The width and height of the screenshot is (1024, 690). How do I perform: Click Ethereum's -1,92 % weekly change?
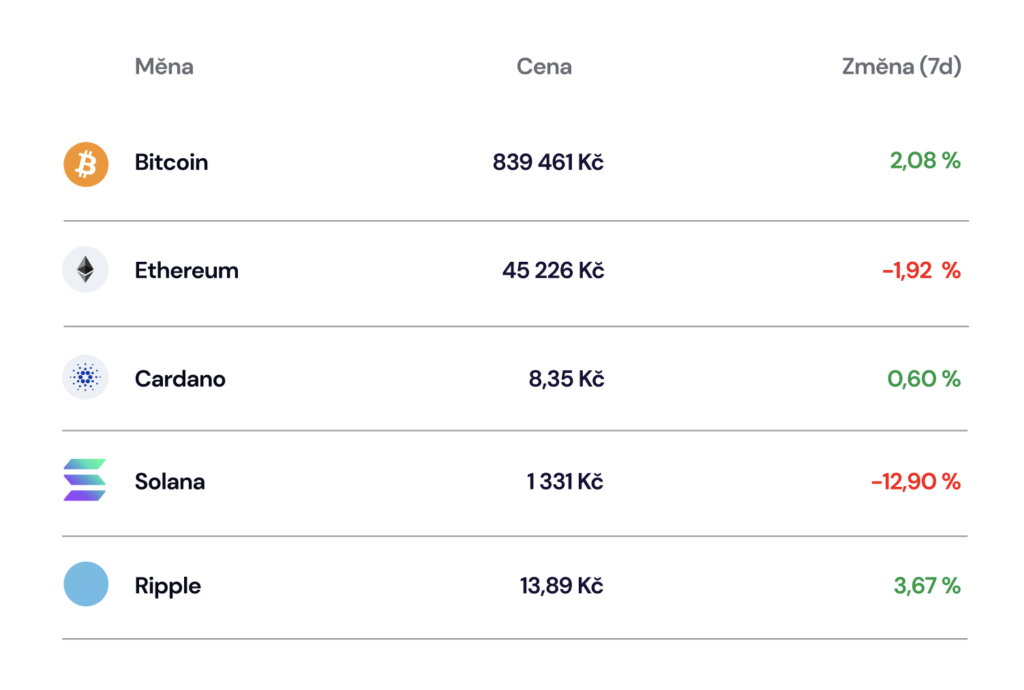[921, 270]
